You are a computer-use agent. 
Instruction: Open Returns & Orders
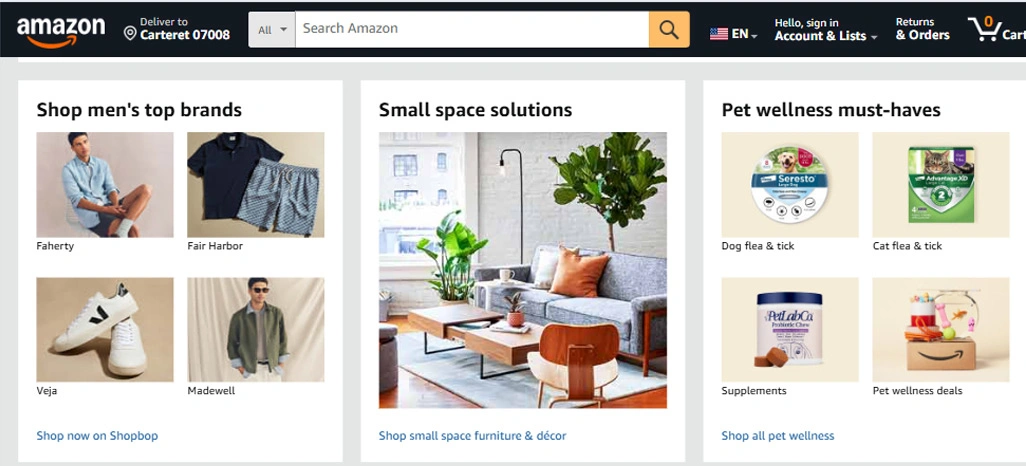tap(922, 29)
